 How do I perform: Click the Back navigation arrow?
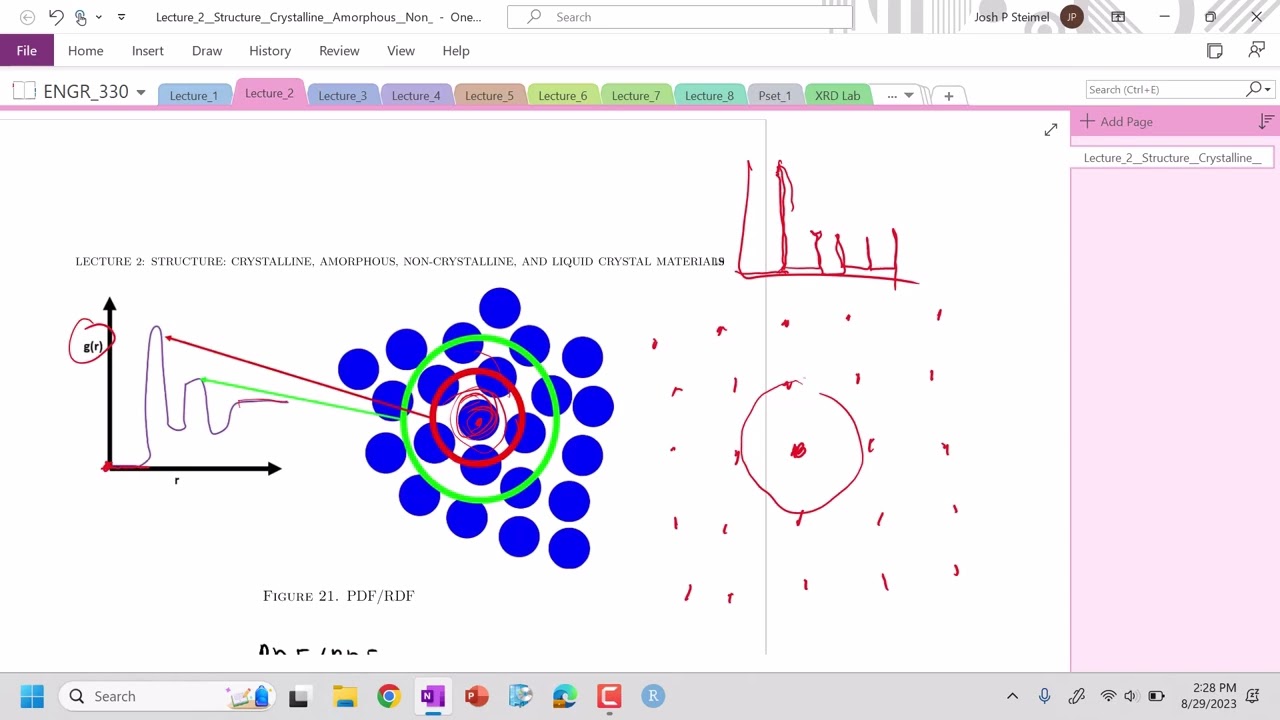tap(27, 17)
